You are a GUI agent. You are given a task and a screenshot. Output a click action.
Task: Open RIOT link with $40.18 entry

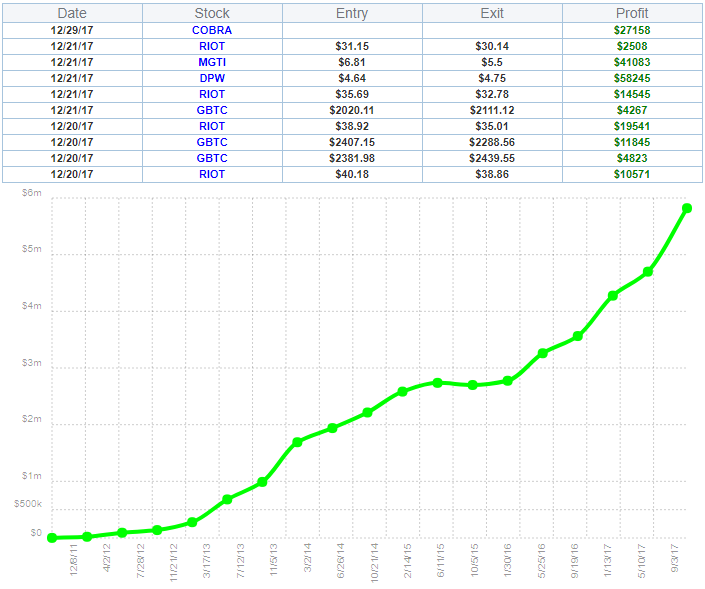(212, 174)
